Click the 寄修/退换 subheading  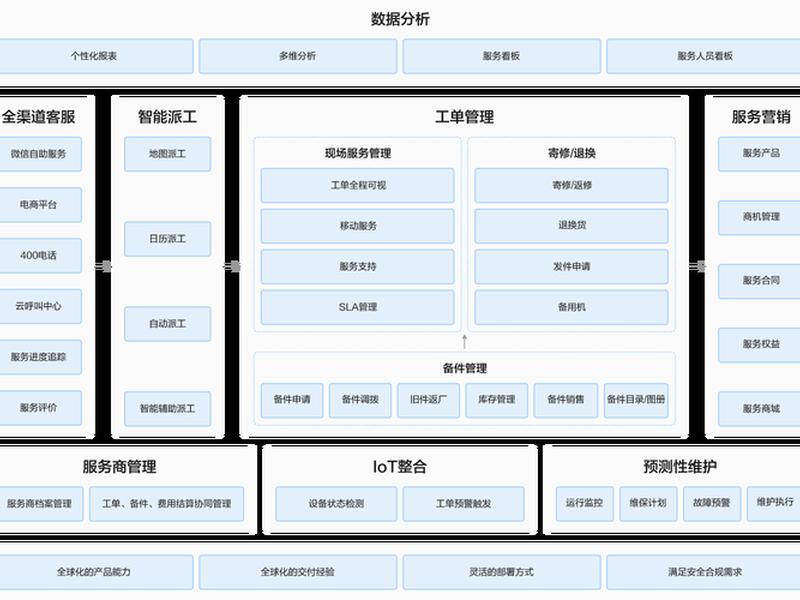click(571, 153)
